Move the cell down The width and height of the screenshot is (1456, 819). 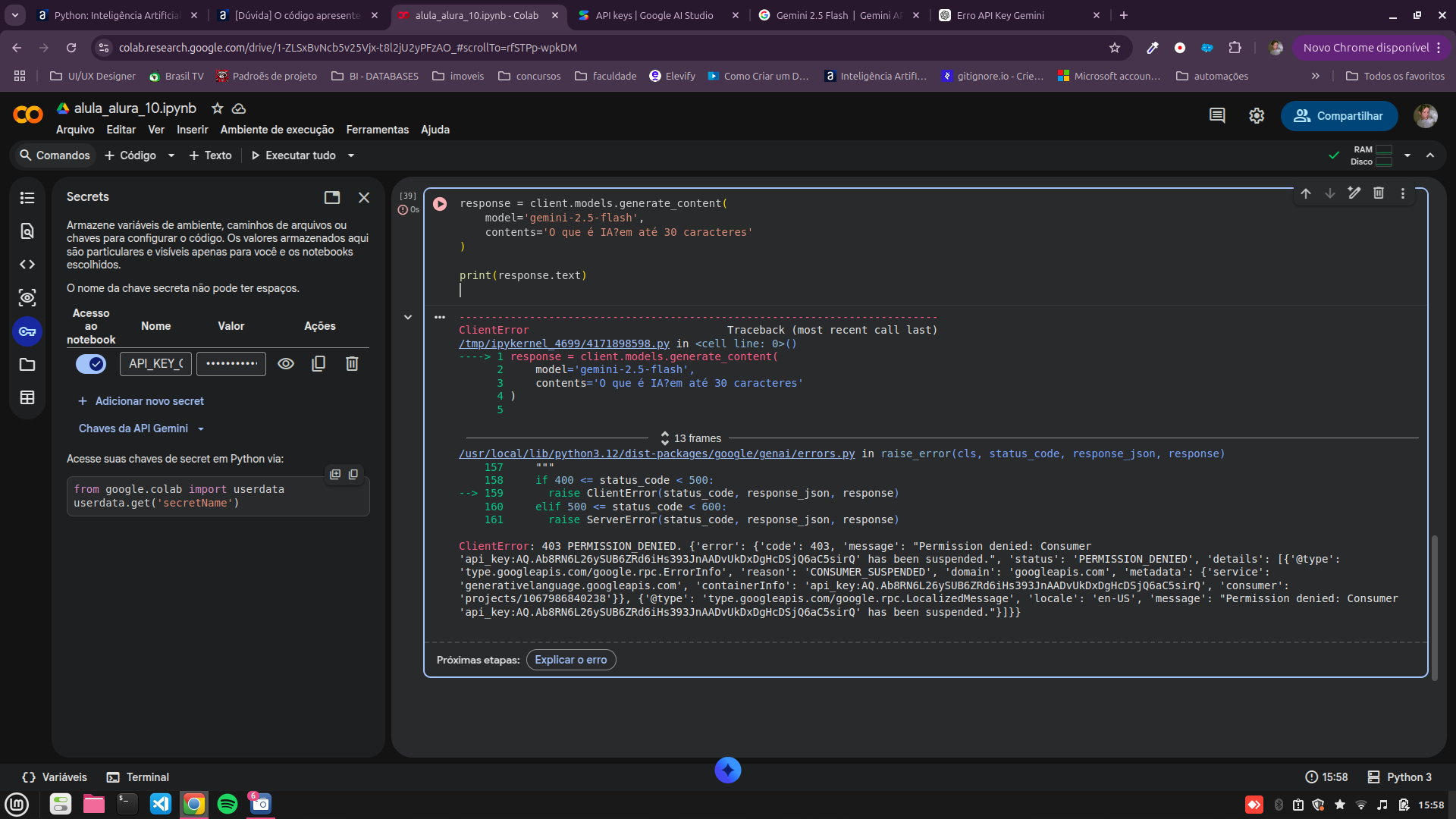(x=1330, y=193)
